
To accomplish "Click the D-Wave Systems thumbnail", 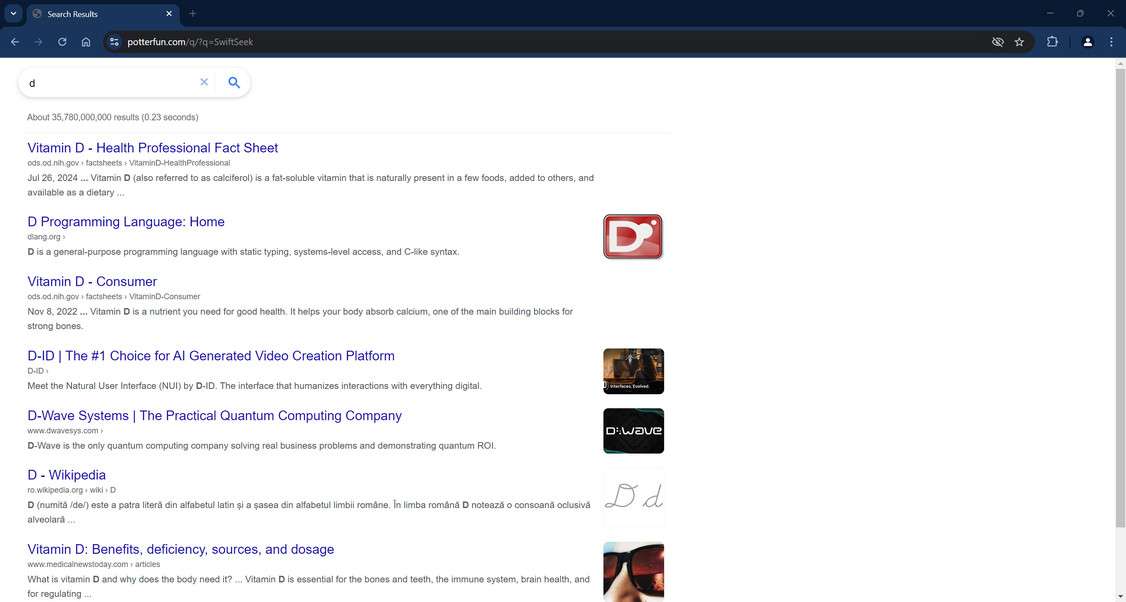I will coord(633,430).
